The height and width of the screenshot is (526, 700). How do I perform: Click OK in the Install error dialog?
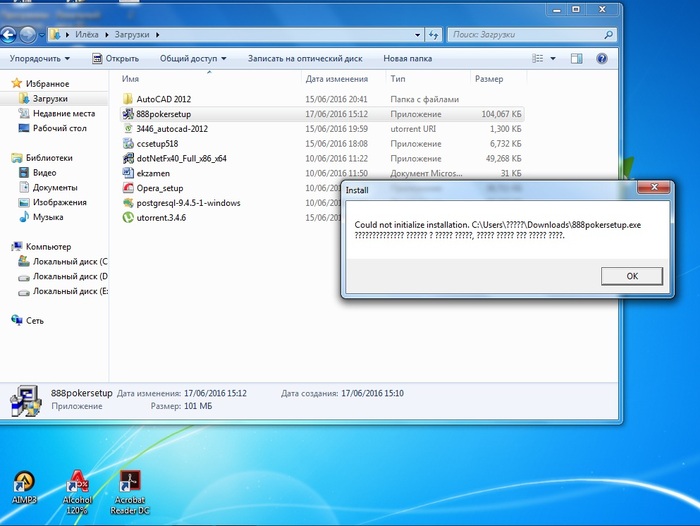point(631,276)
